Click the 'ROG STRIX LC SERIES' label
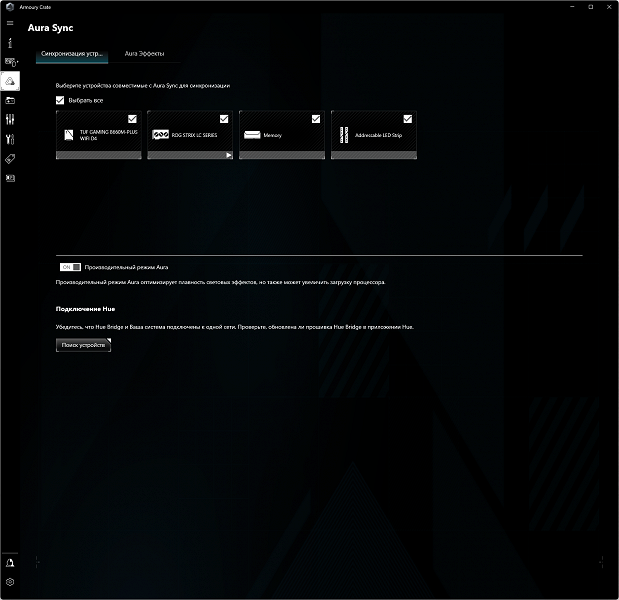The height and width of the screenshot is (600, 619). (x=194, y=135)
